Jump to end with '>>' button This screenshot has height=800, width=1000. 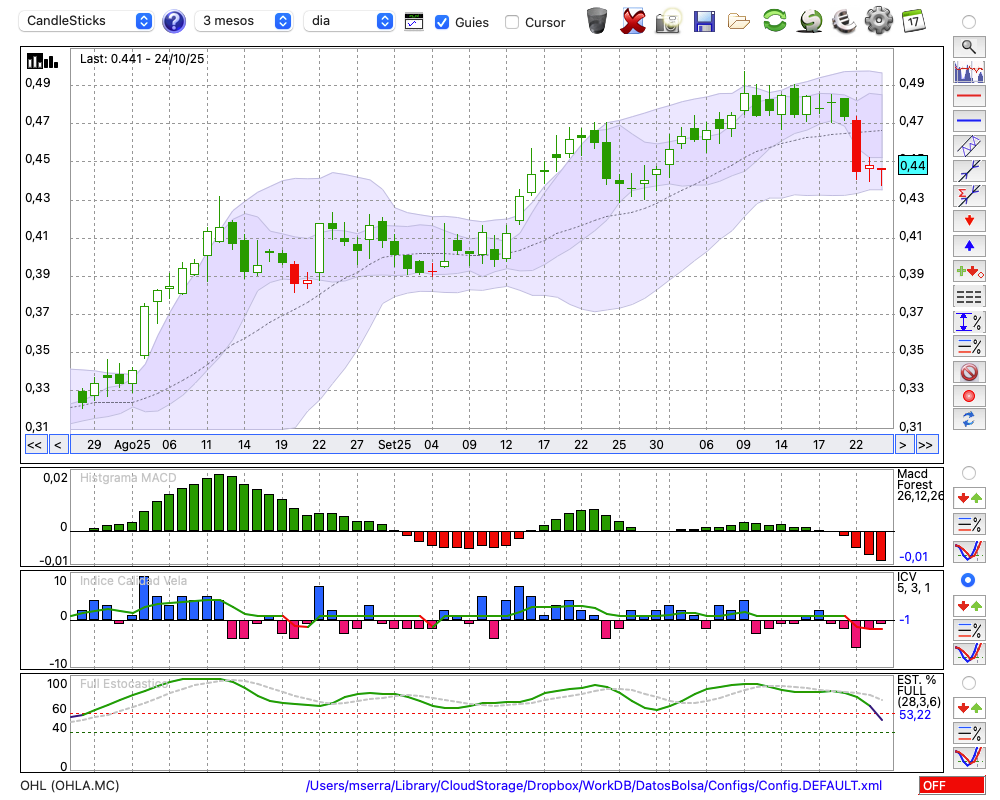point(926,445)
